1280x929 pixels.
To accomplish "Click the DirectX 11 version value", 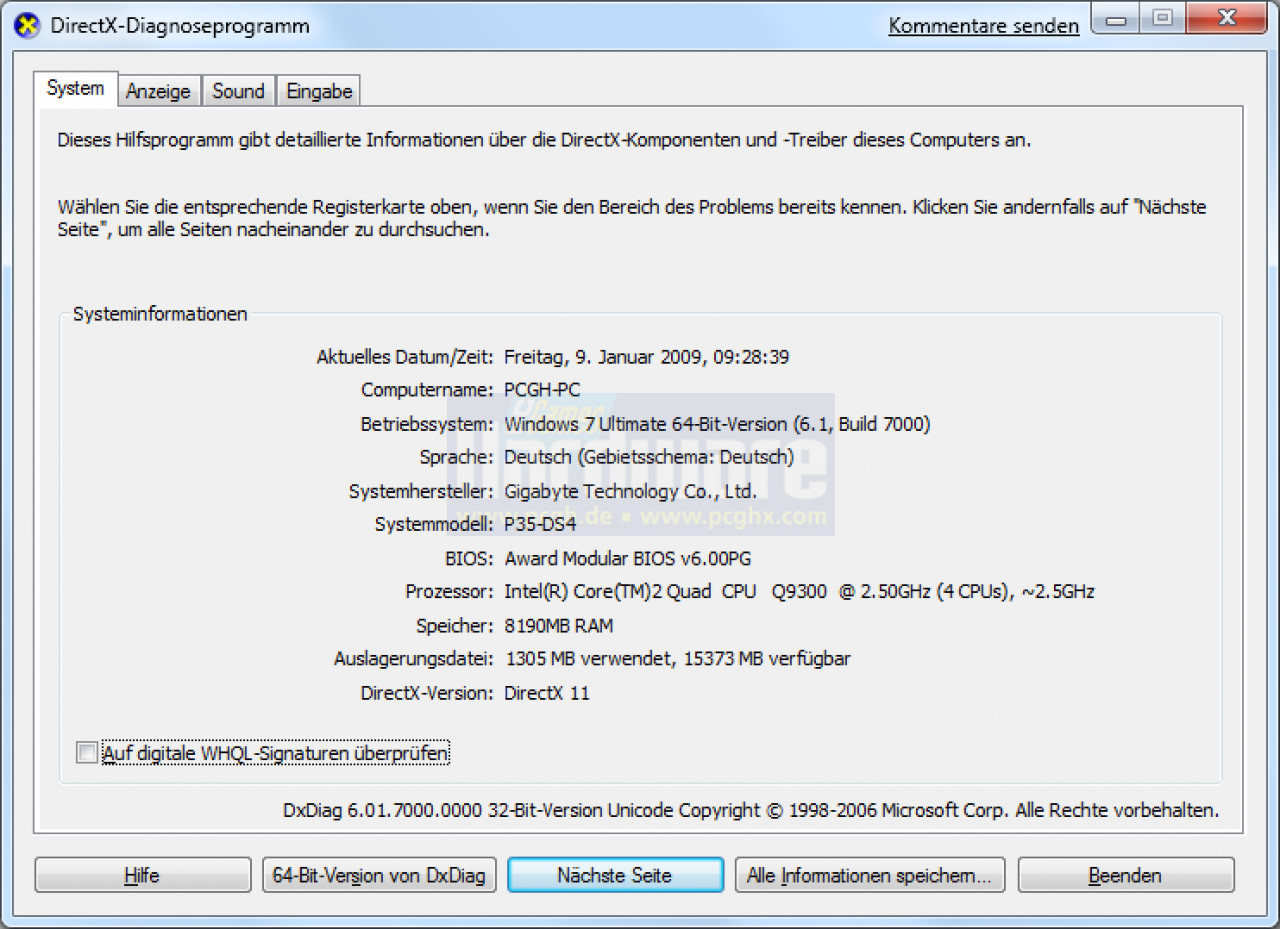I will click(547, 693).
